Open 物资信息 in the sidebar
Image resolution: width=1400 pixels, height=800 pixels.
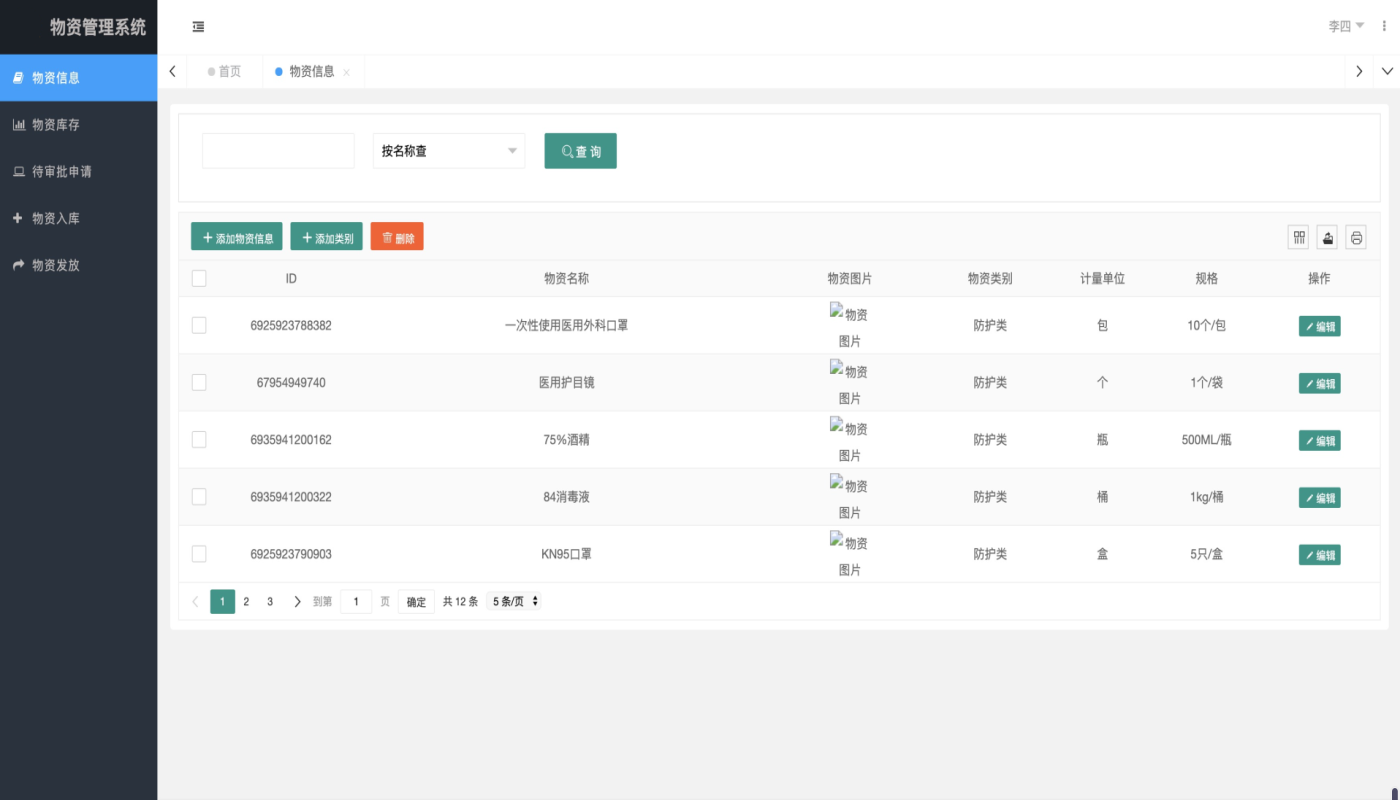tap(78, 78)
